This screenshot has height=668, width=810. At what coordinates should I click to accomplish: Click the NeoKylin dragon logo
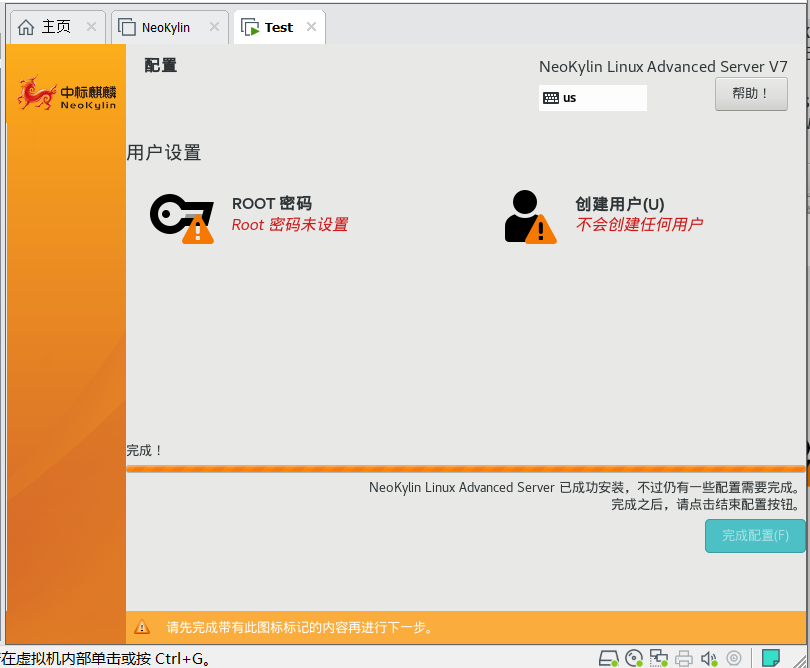[x=66, y=94]
